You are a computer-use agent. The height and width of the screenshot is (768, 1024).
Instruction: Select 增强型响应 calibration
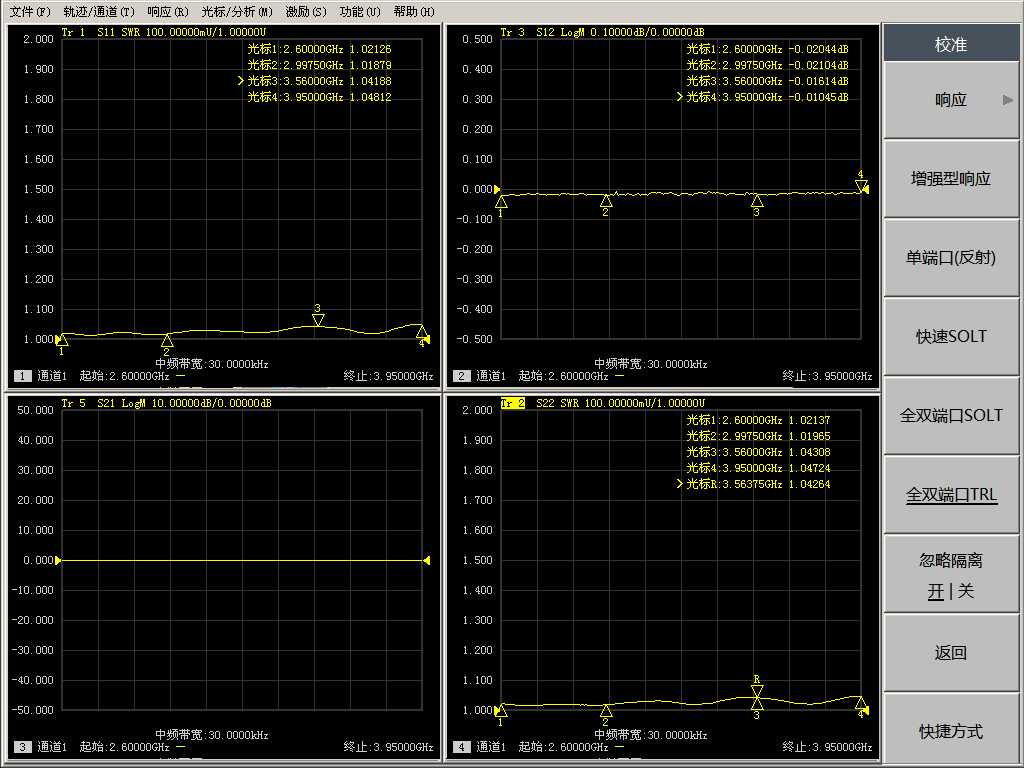pyautogui.click(x=951, y=179)
